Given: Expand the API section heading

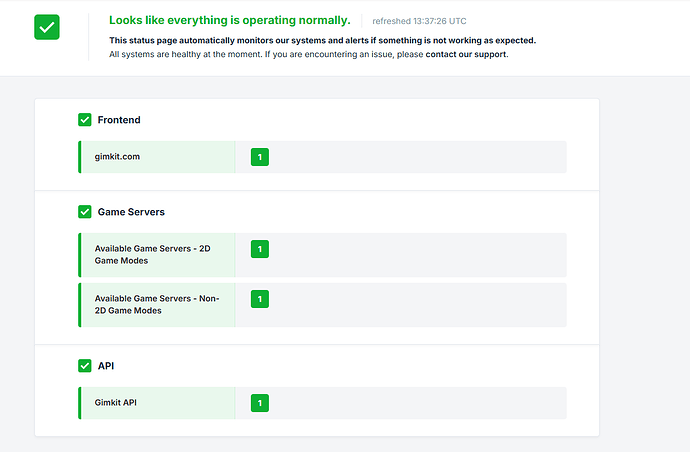Looking at the screenshot, I should (106, 366).
